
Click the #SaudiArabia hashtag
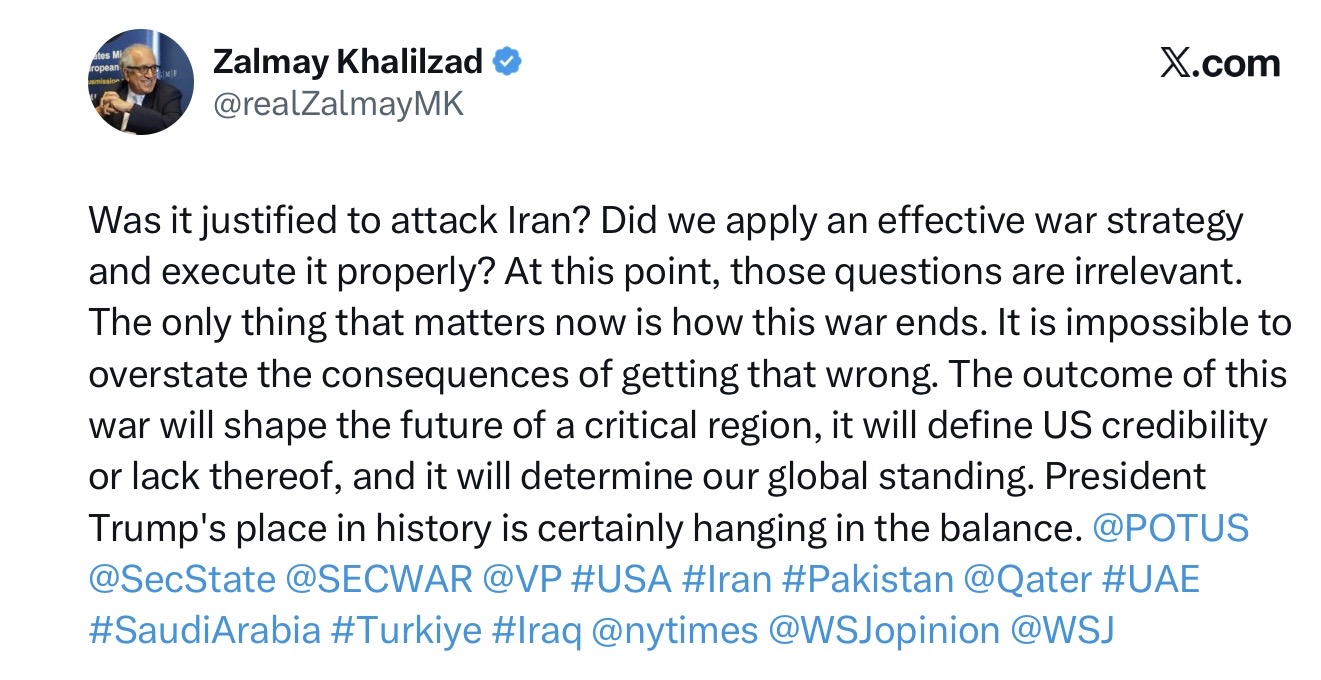point(205,631)
